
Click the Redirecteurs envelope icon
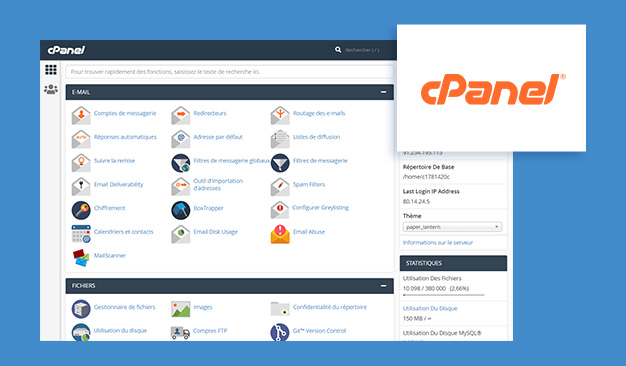pos(180,115)
